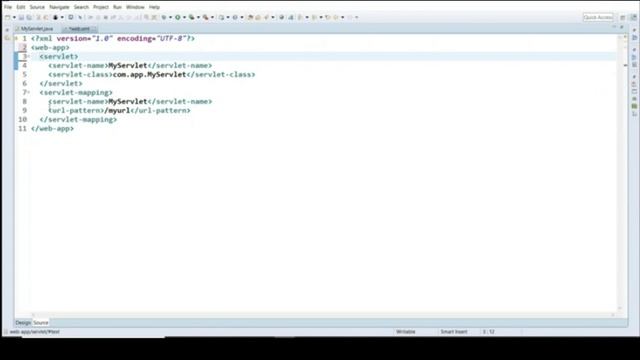Expand dropdown next to coverage run icon
Viewport: 640px width, 360px height.
(x=198, y=17)
